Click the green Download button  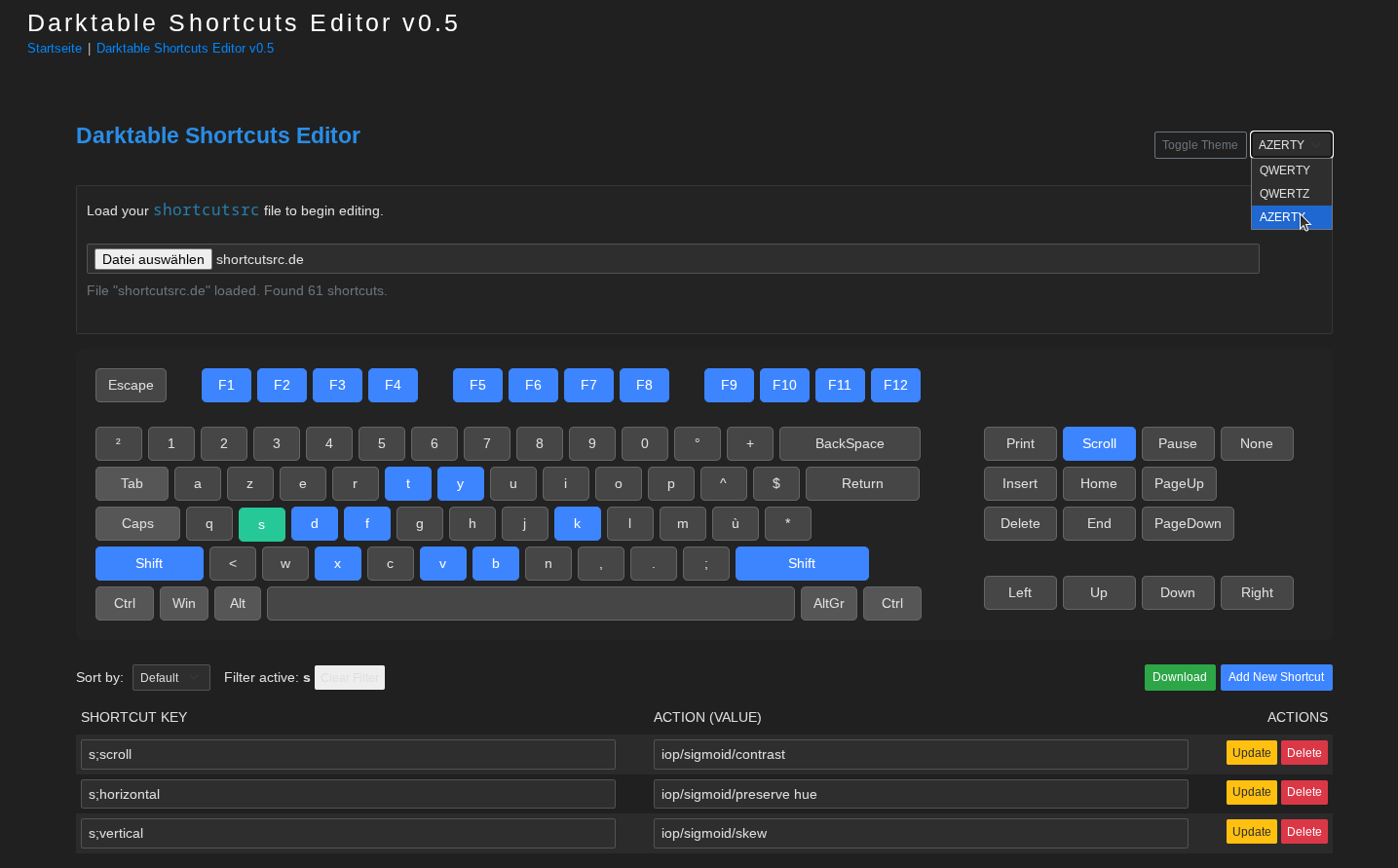[x=1179, y=677]
